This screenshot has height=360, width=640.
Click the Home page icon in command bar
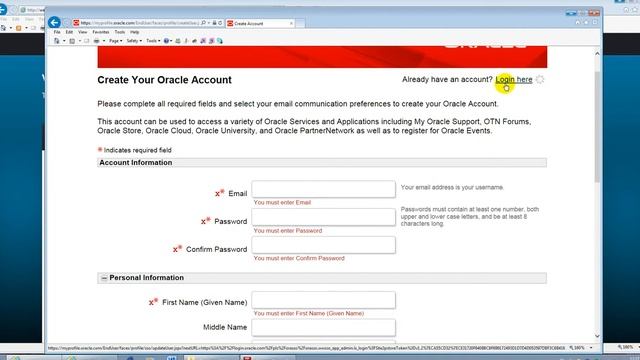pyautogui.click(x=57, y=41)
